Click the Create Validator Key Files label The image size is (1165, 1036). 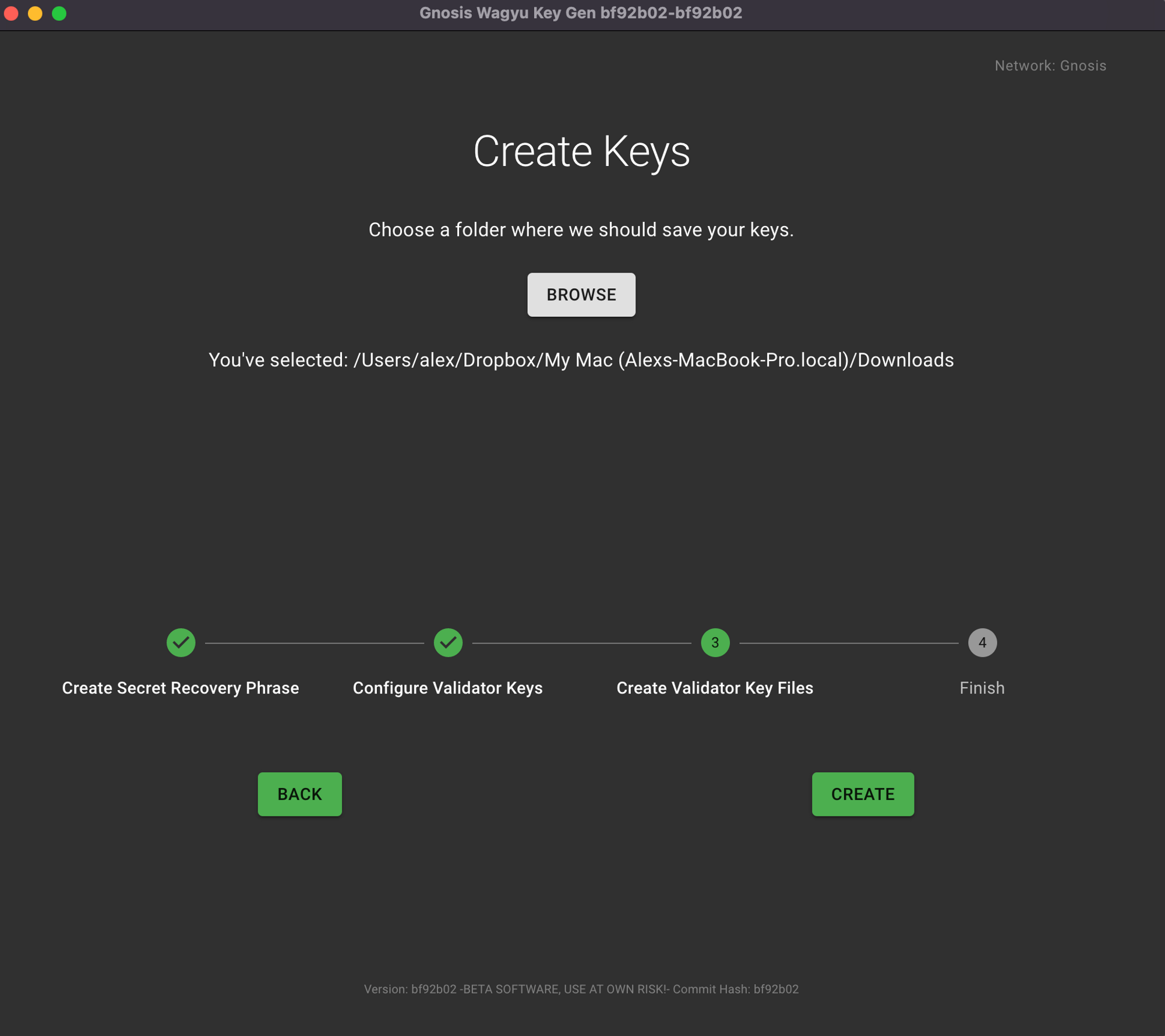715,688
